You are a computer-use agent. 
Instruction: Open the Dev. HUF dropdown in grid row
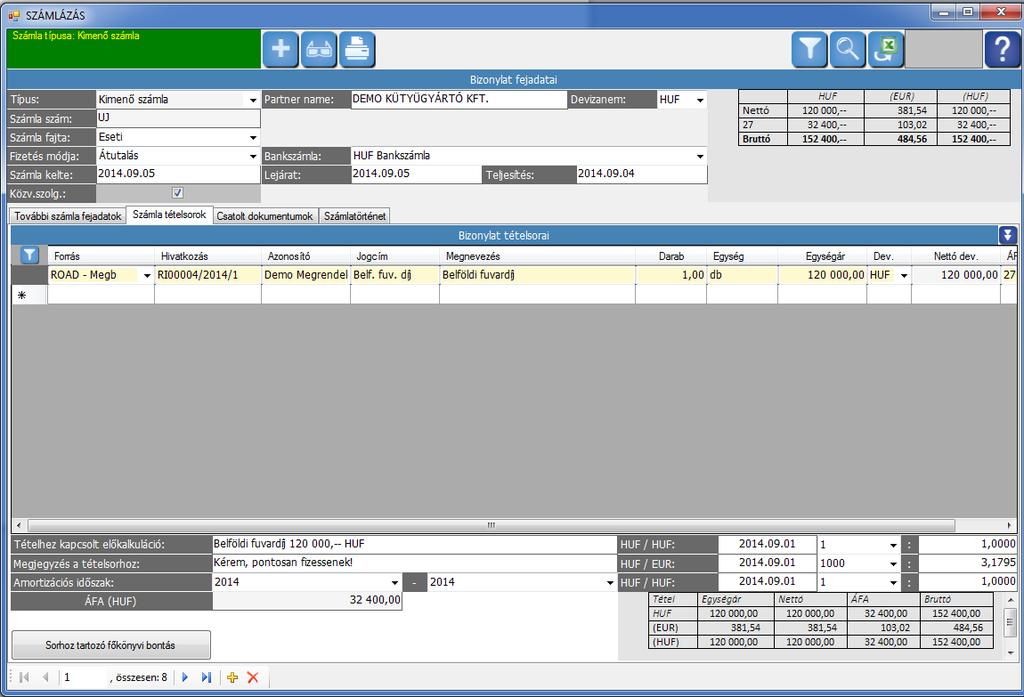point(904,276)
